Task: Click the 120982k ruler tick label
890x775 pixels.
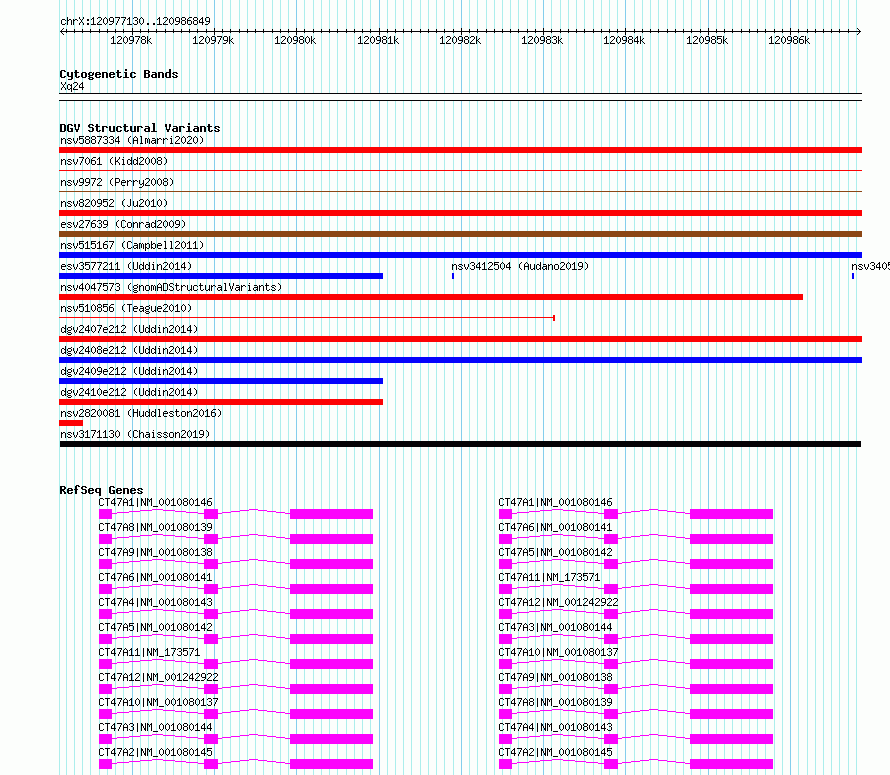Action: tap(460, 40)
